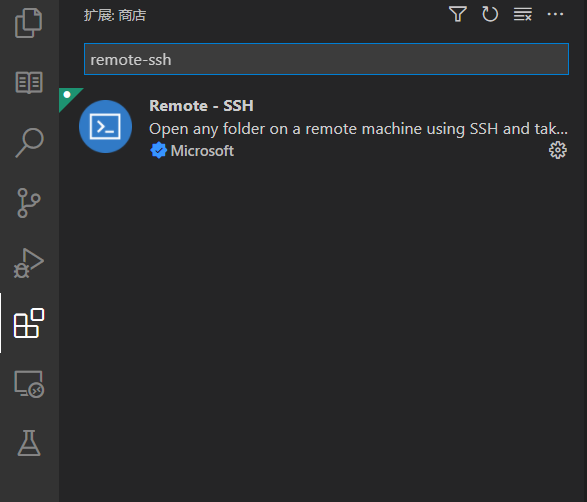The image size is (587, 502).
Task: Select the Remote - SSH extension title
Action: pos(201,106)
